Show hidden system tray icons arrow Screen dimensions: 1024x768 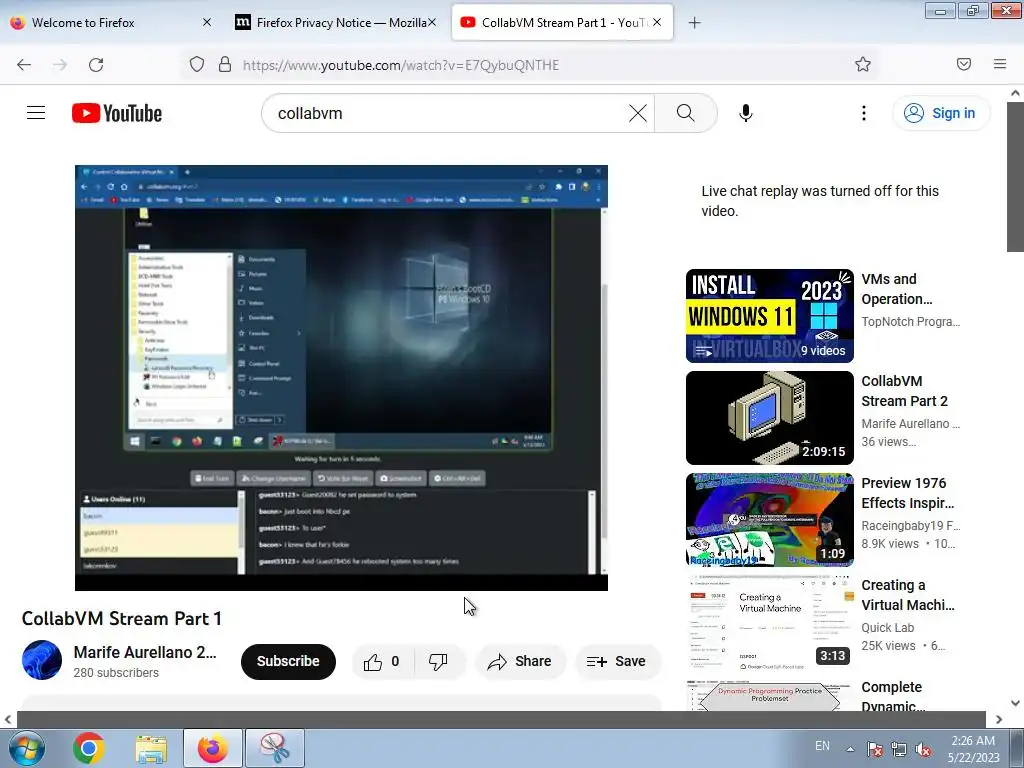click(850, 749)
